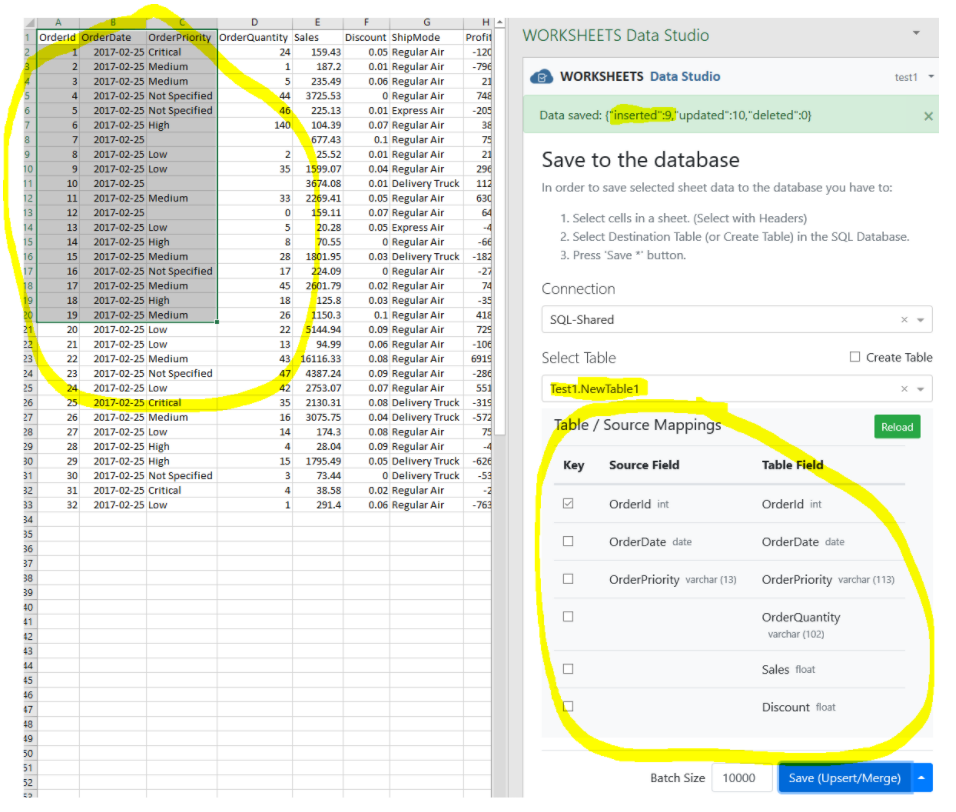Select the OrderPriority header cell in the sheet

tap(182, 37)
